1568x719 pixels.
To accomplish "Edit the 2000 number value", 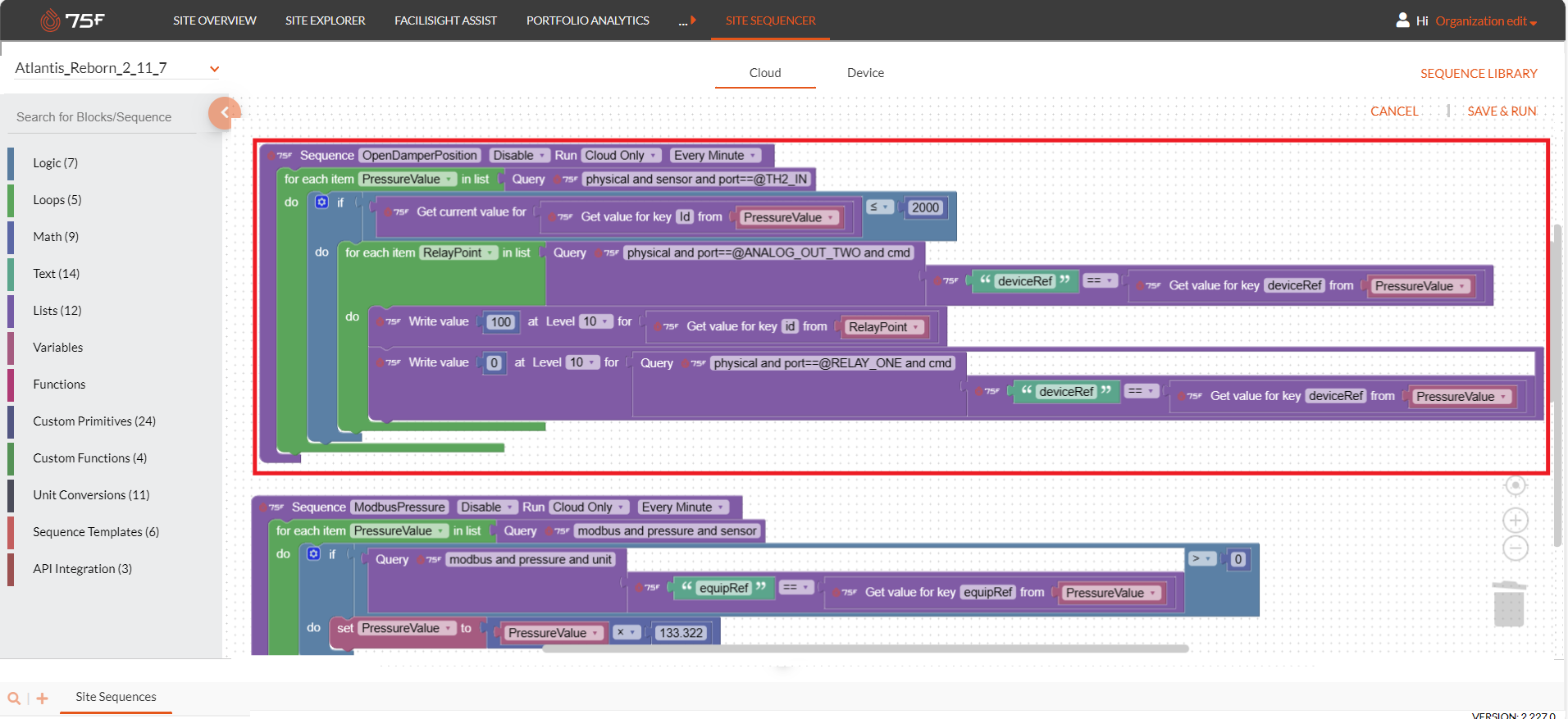I will [x=925, y=207].
